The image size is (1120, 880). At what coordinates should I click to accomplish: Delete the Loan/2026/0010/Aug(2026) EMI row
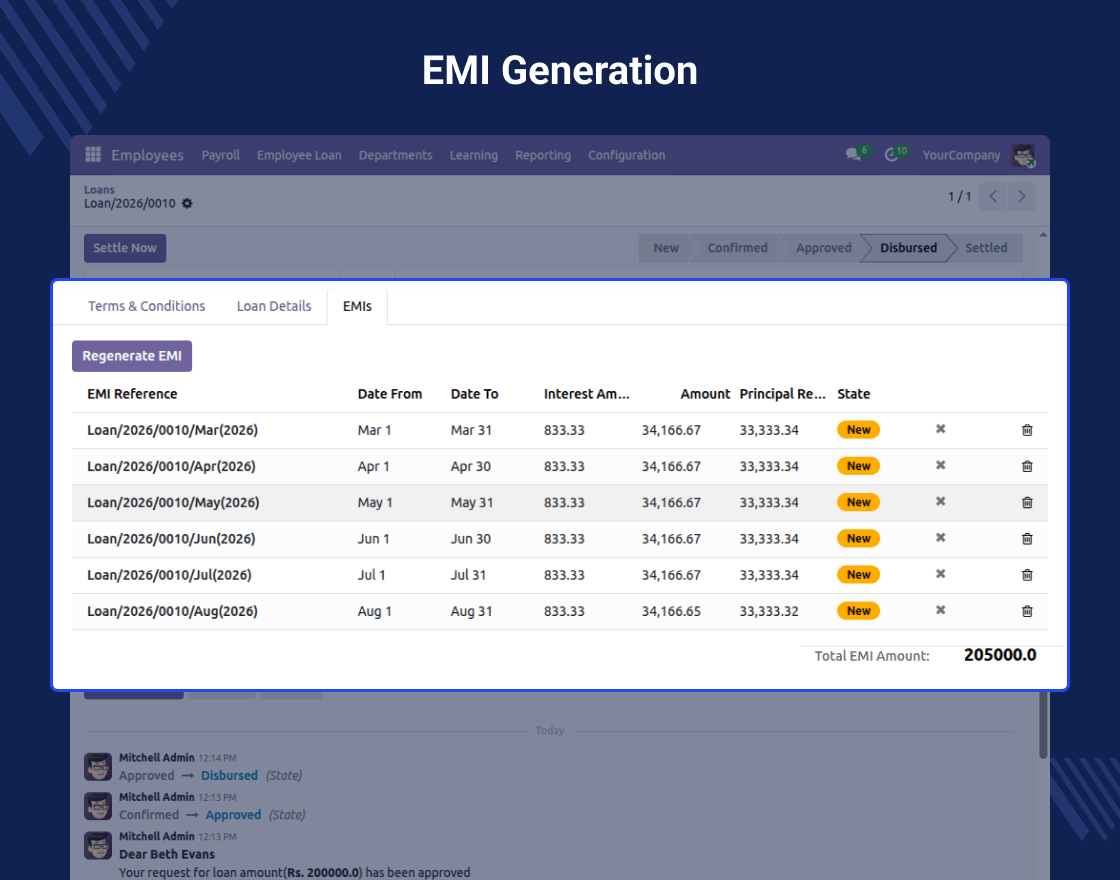click(1027, 611)
